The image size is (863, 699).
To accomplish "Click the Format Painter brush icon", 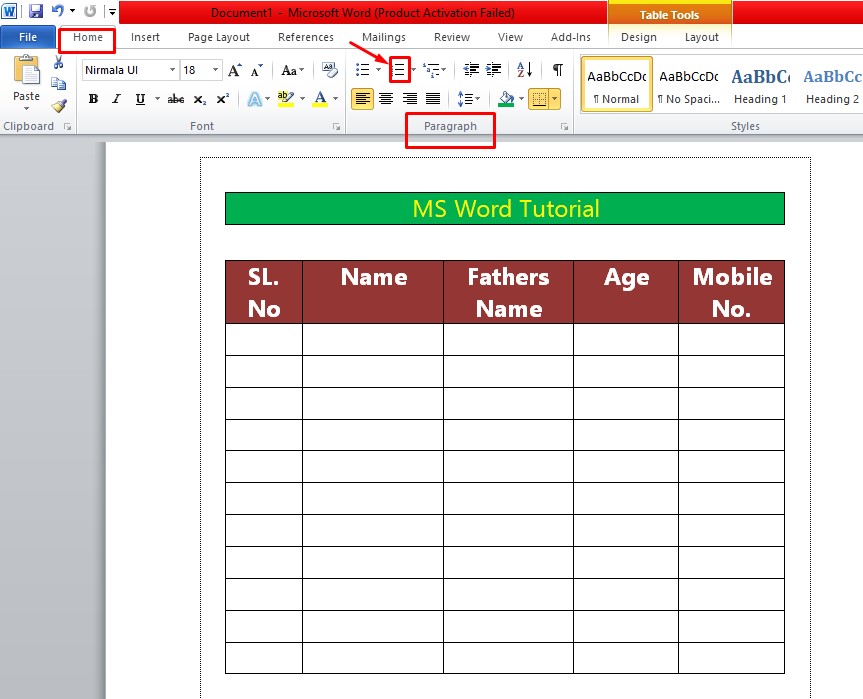I will pyautogui.click(x=59, y=106).
